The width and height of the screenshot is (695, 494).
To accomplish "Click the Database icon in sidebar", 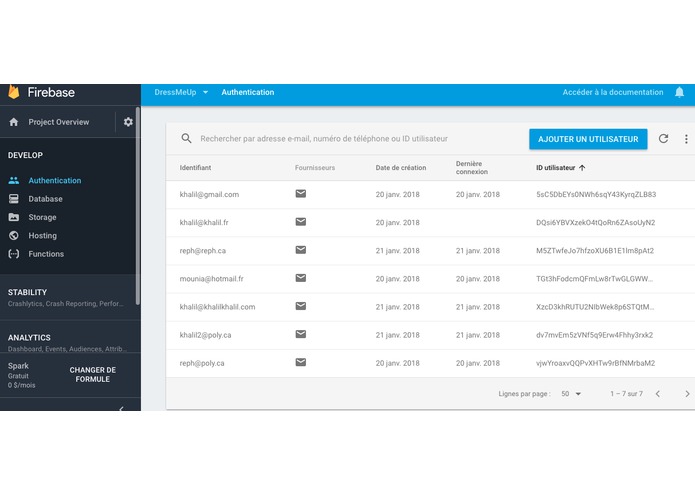I will point(14,199).
